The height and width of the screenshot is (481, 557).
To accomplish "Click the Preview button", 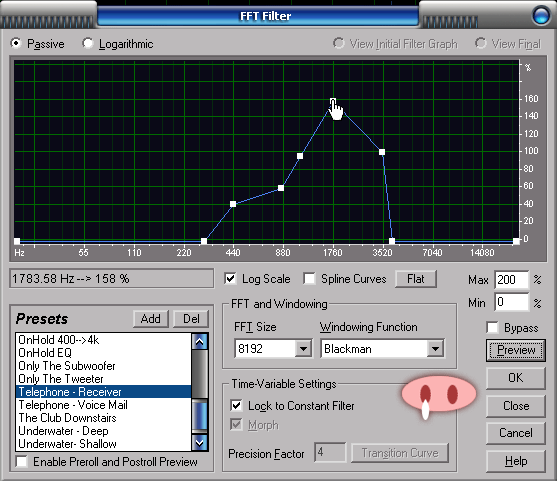I will (516, 350).
